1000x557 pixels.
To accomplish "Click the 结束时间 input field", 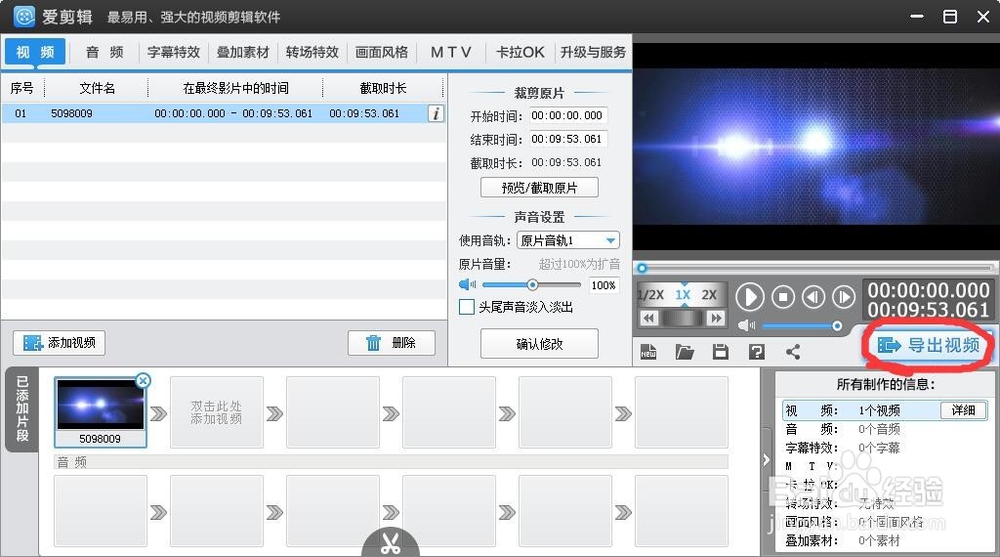I will pyautogui.click(x=567, y=139).
